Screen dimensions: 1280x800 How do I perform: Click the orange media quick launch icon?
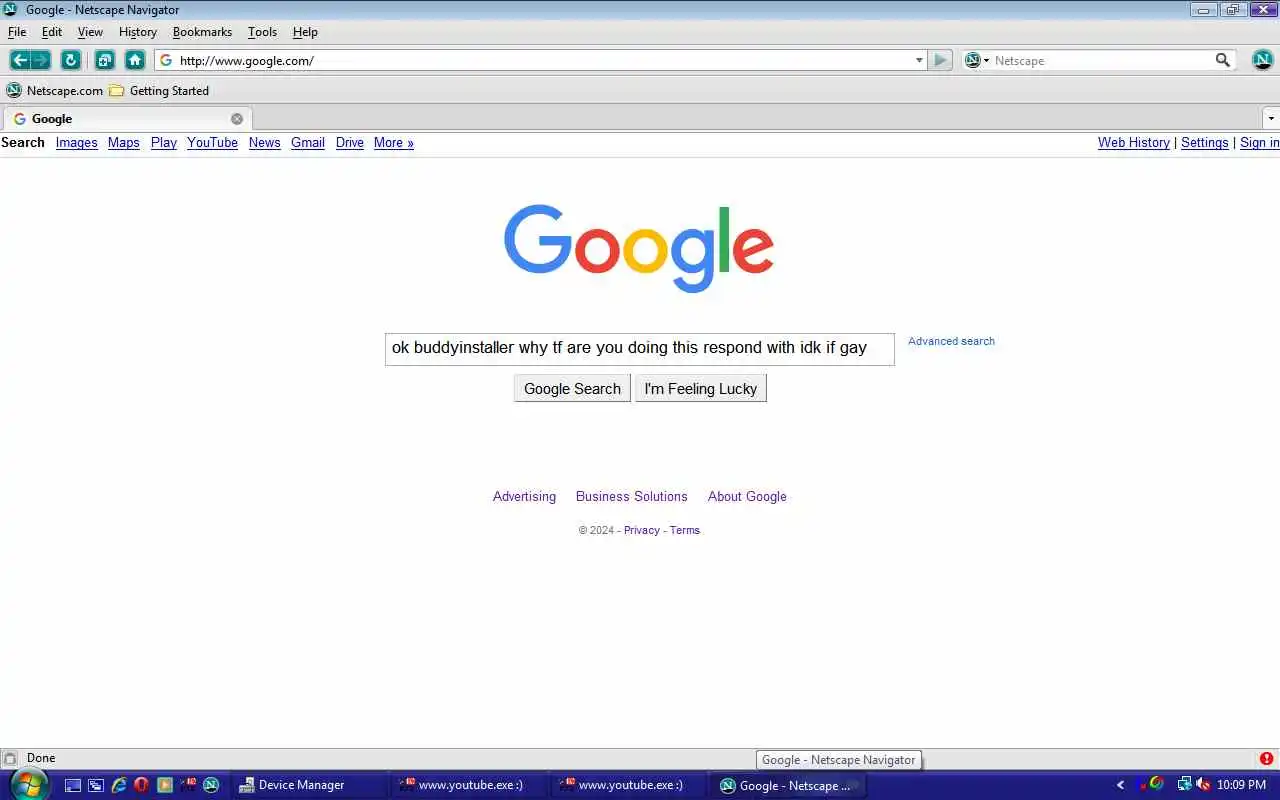pos(165,785)
